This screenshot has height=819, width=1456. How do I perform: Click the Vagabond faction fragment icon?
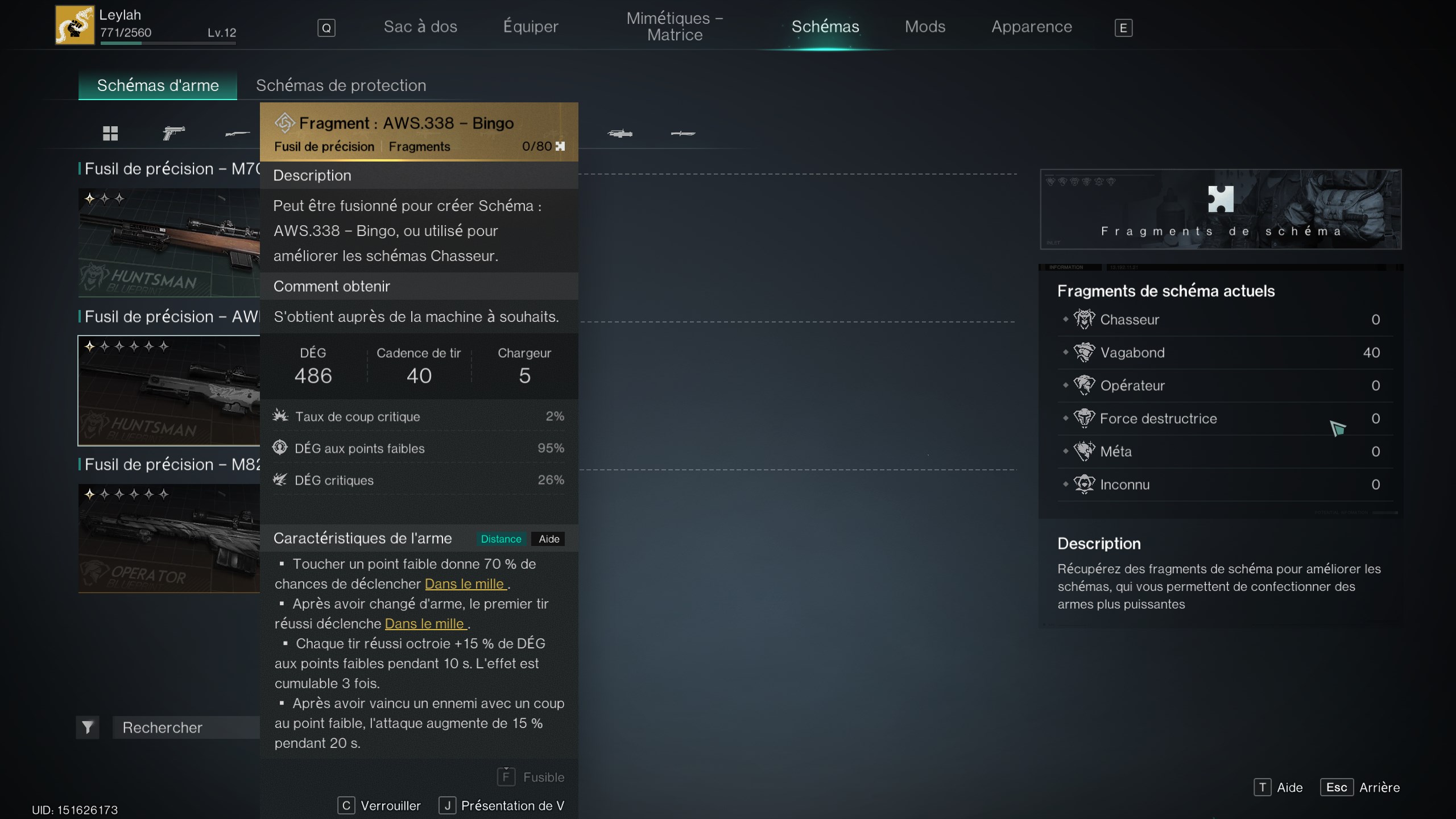pos(1085,352)
